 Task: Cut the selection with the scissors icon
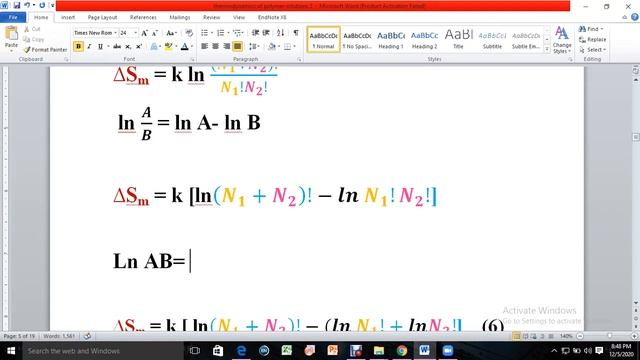coord(32,29)
